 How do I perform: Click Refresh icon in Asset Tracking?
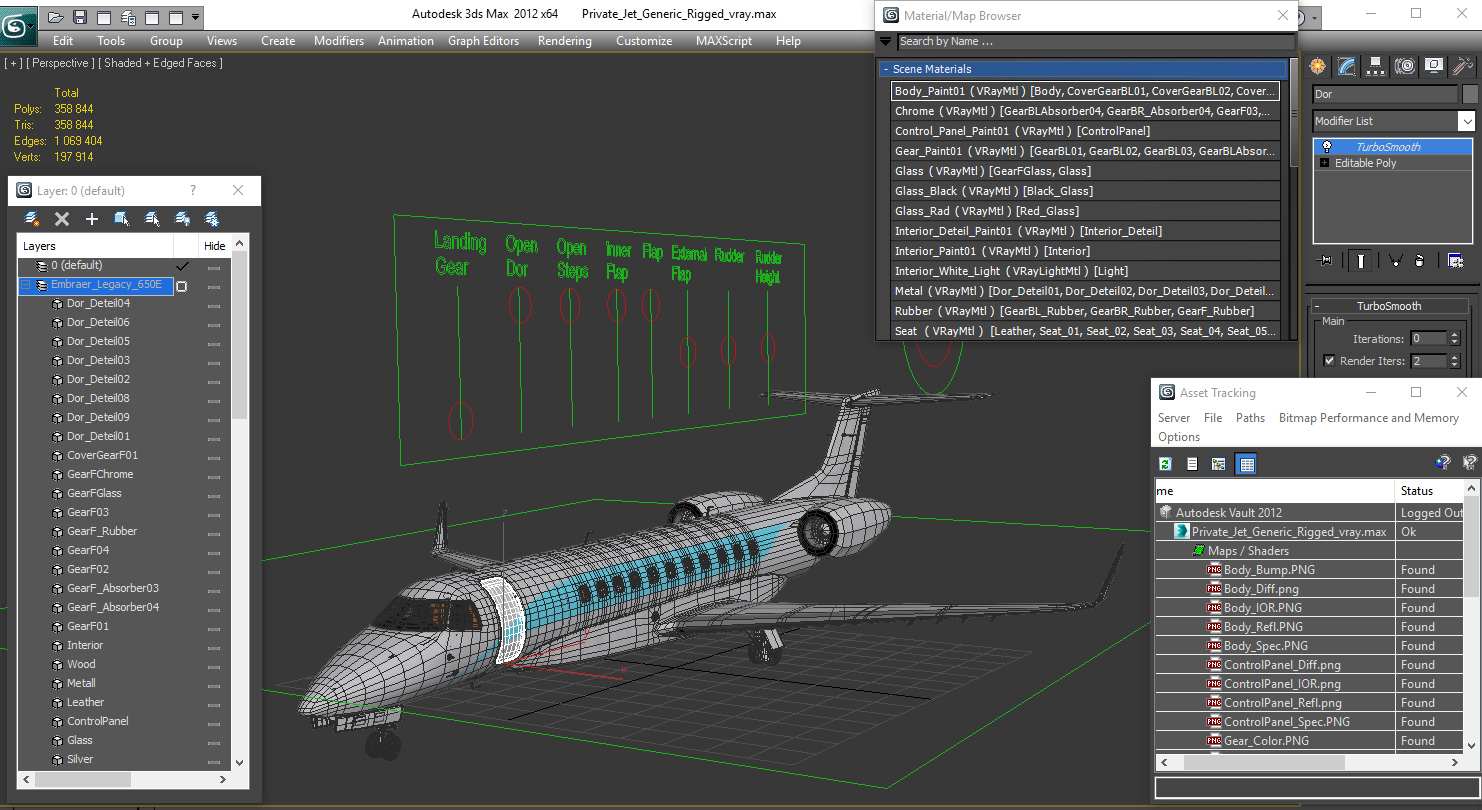pos(1166,463)
